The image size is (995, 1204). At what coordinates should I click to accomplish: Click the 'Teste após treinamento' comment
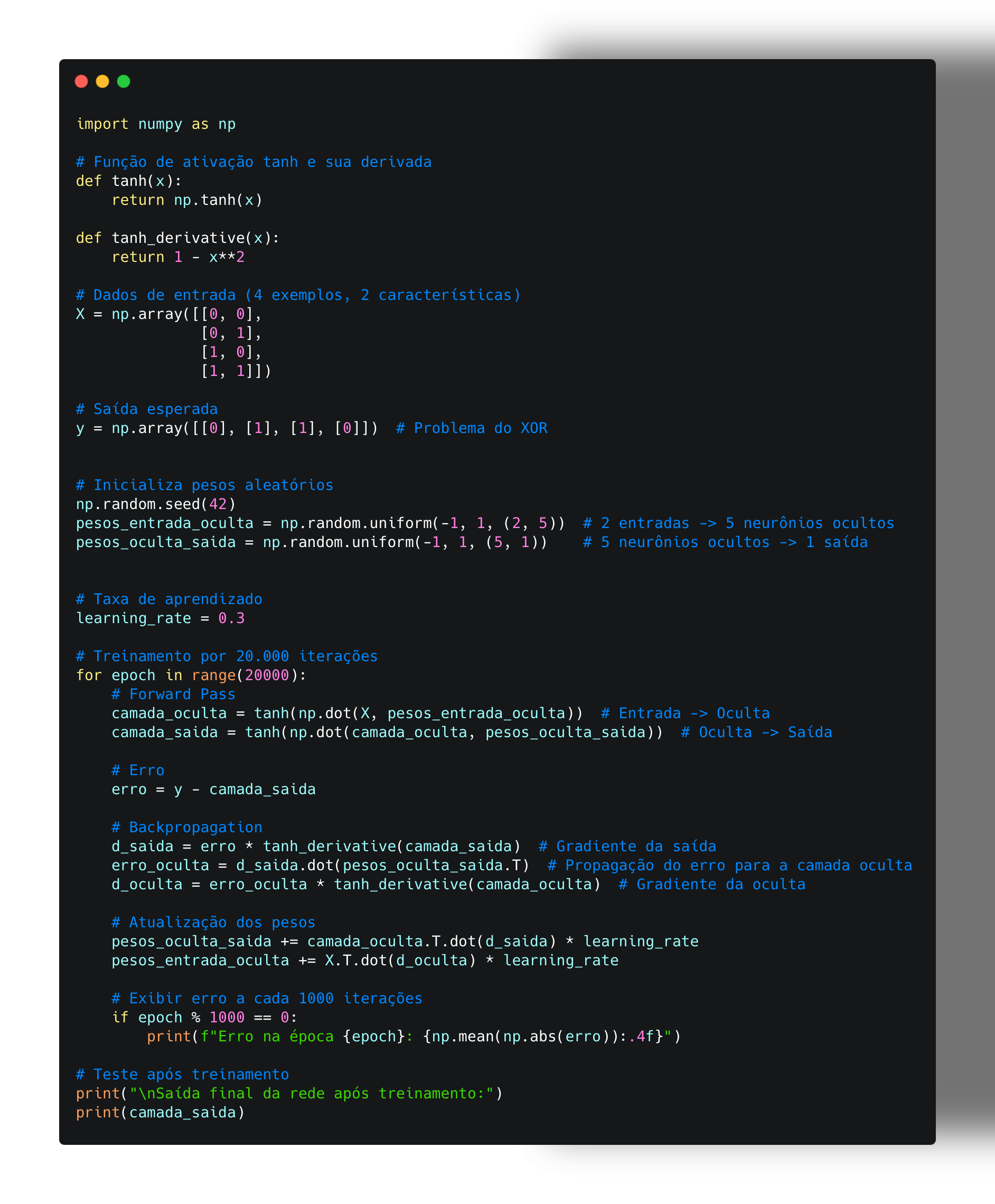pyautogui.click(x=182, y=1075)
